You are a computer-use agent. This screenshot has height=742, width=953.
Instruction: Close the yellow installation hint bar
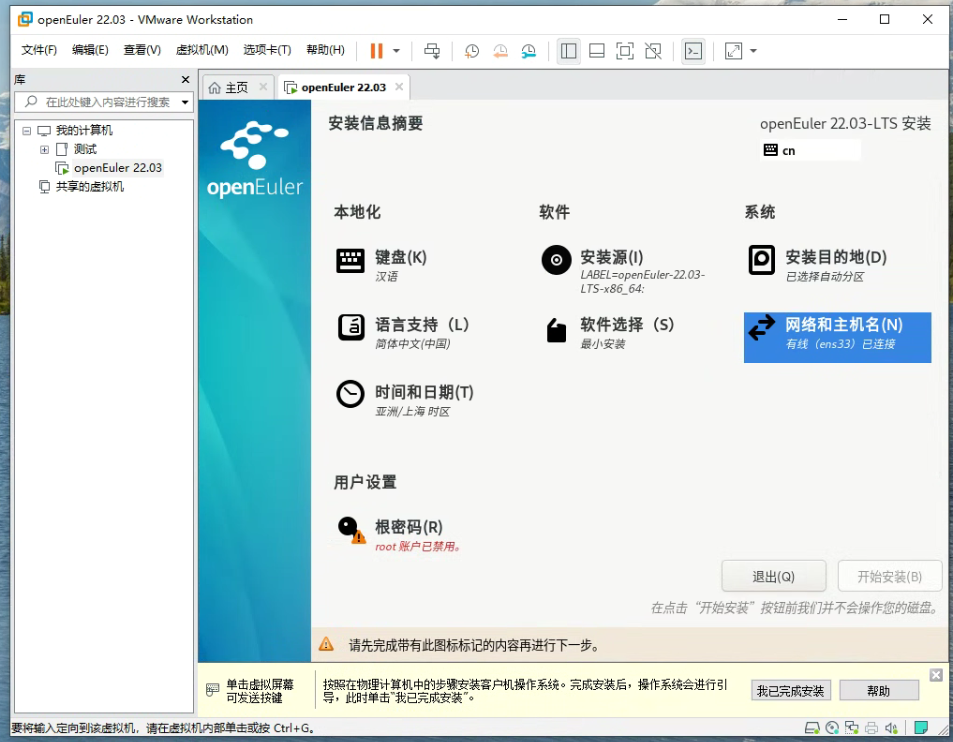[936, 675]
